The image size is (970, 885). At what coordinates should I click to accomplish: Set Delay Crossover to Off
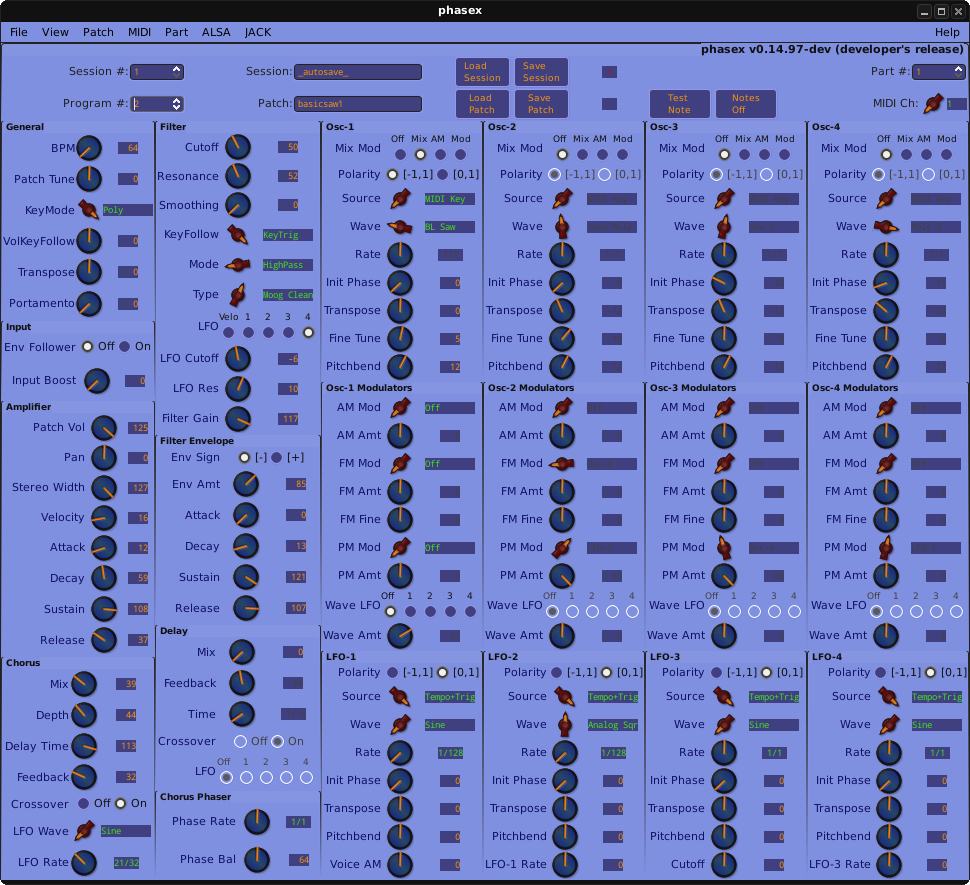(240, 741)
